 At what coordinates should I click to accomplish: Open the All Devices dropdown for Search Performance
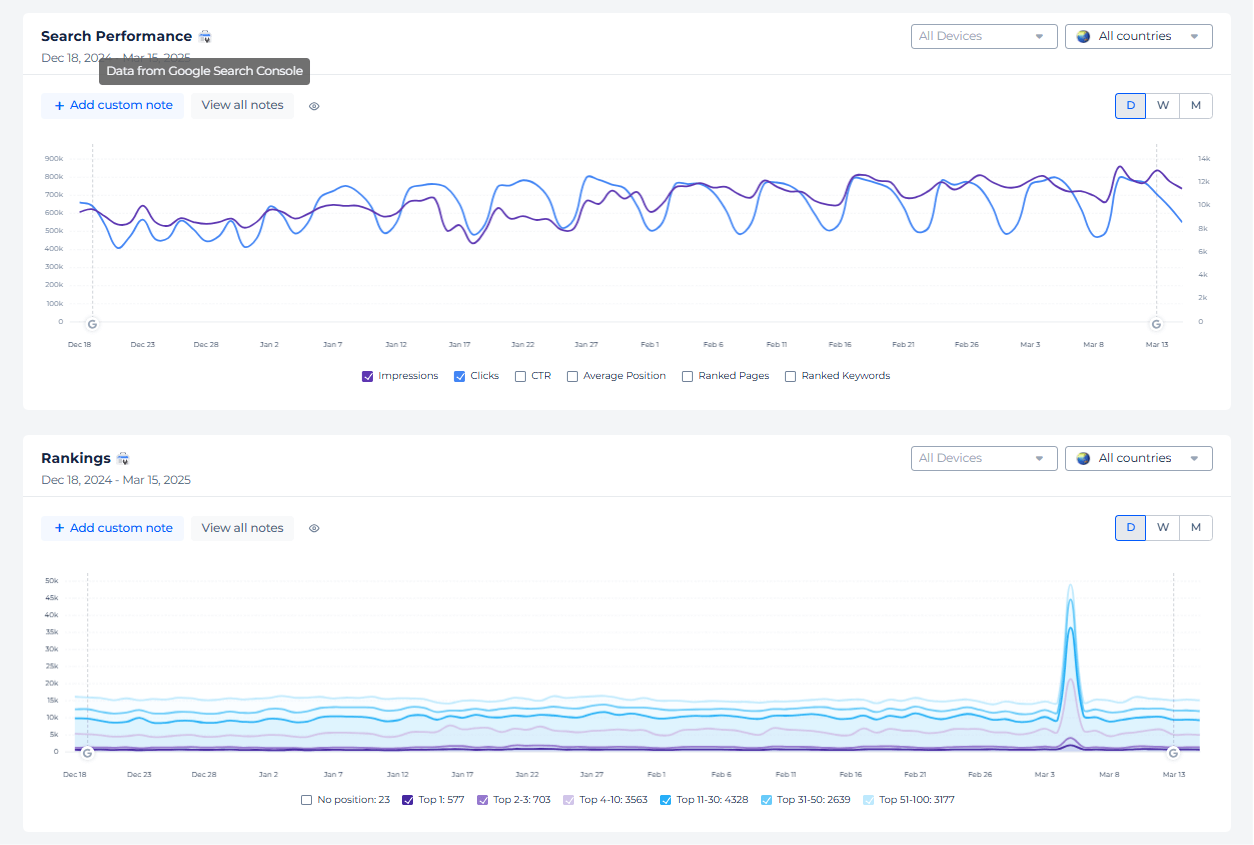983,35
